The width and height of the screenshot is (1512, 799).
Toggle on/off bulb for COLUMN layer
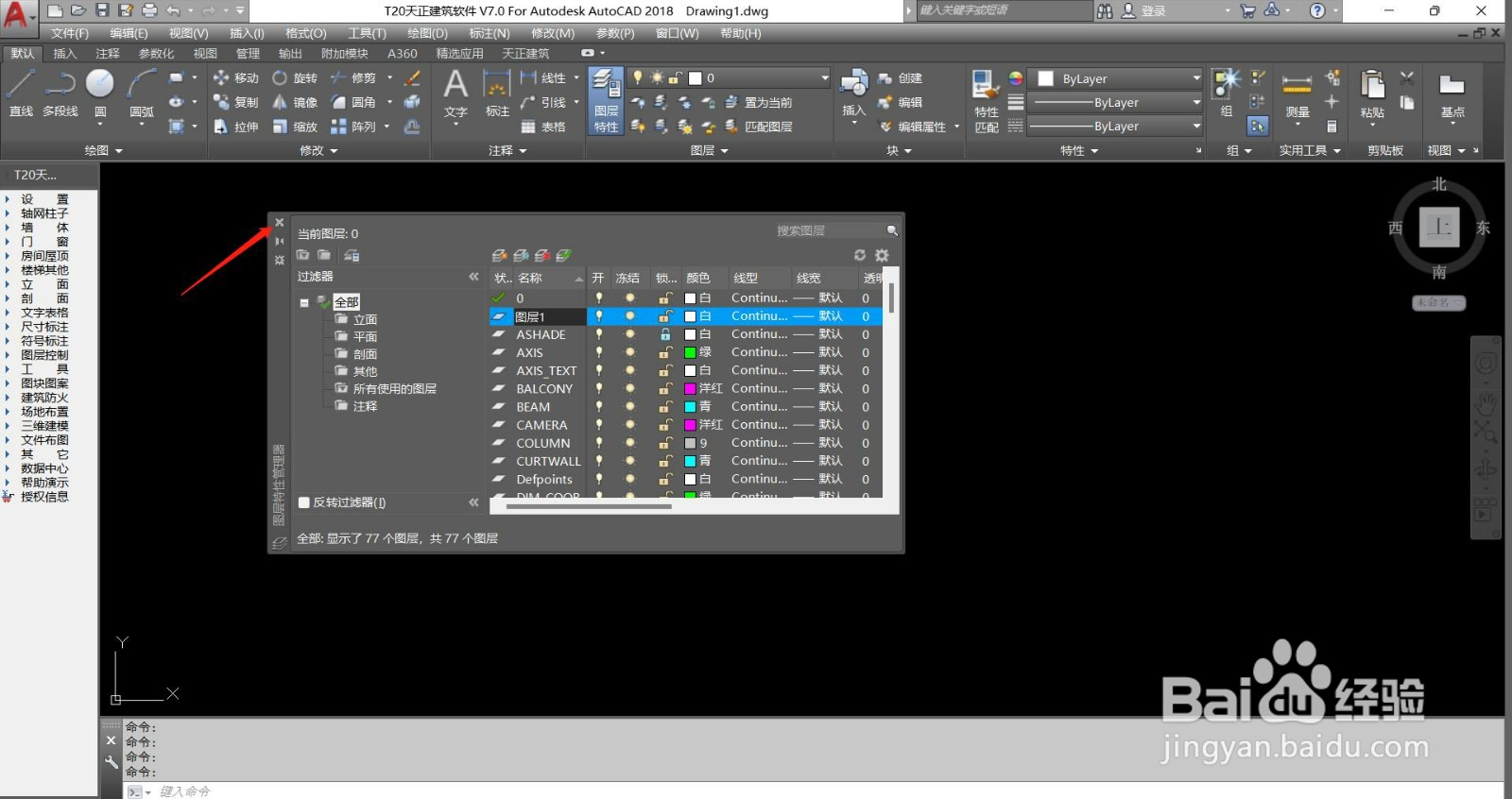598,443
